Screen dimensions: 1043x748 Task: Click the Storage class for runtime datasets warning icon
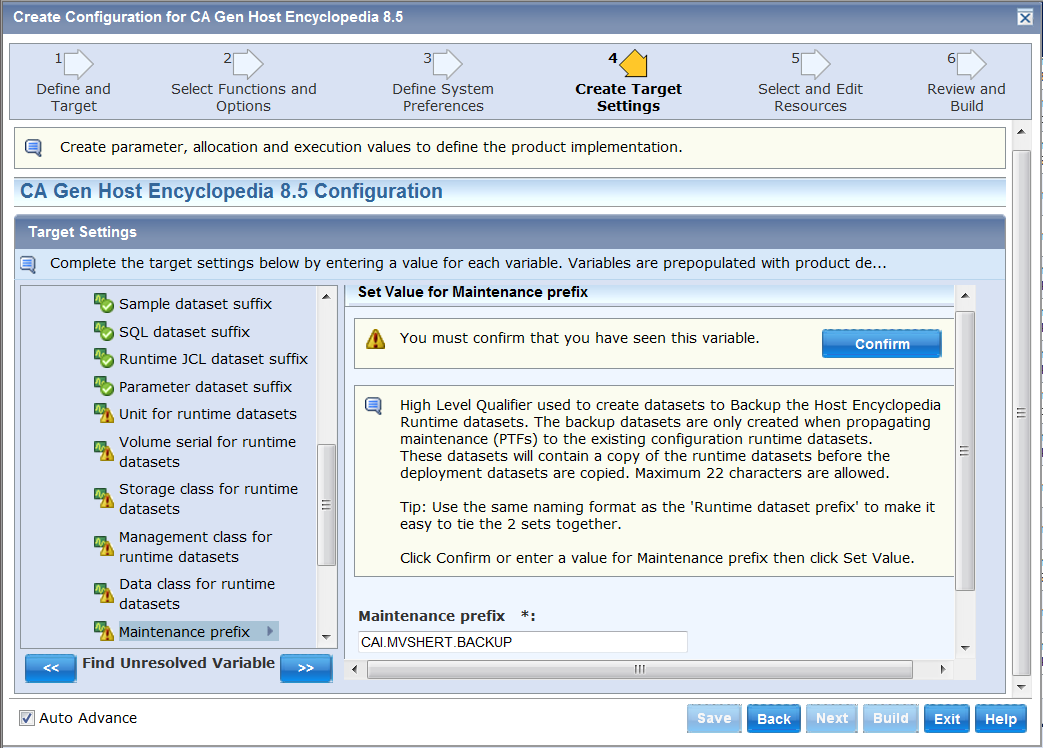pos(104,499)
